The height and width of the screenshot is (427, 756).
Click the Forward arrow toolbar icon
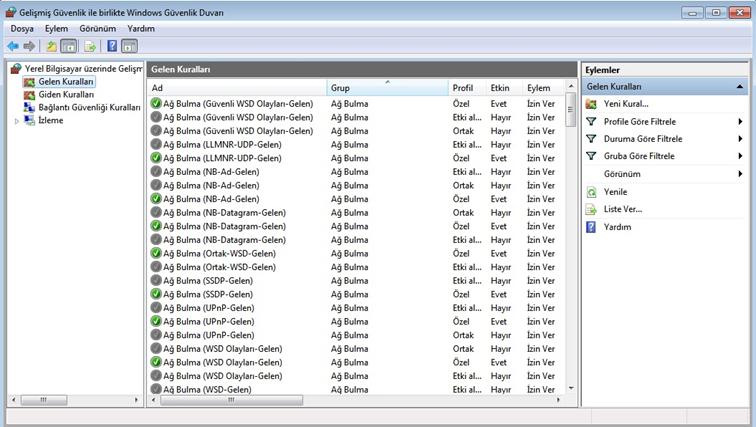coord(29,46)
